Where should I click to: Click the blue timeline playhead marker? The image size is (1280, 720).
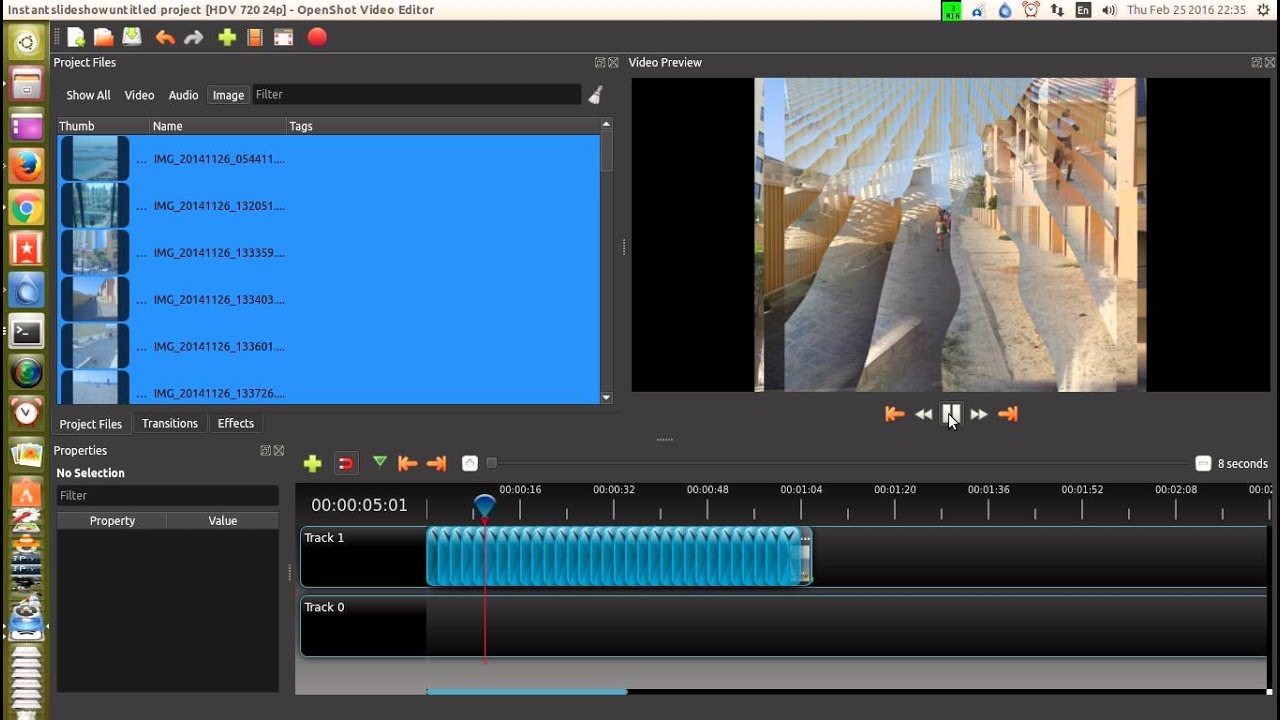pyautogui.click(x=484, y=505)
